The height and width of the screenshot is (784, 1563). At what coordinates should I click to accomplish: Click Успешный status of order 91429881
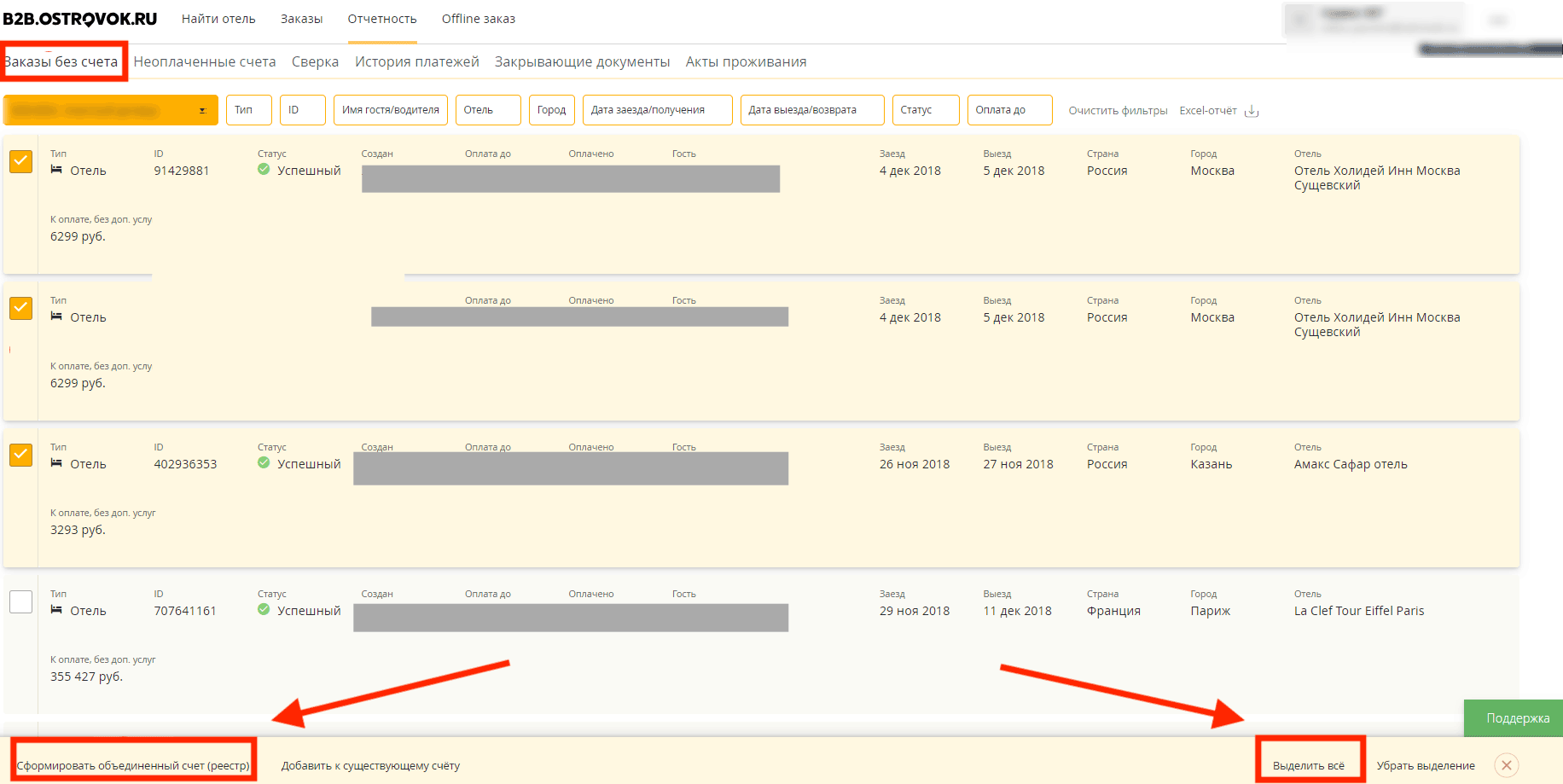(x=309, y=171)
